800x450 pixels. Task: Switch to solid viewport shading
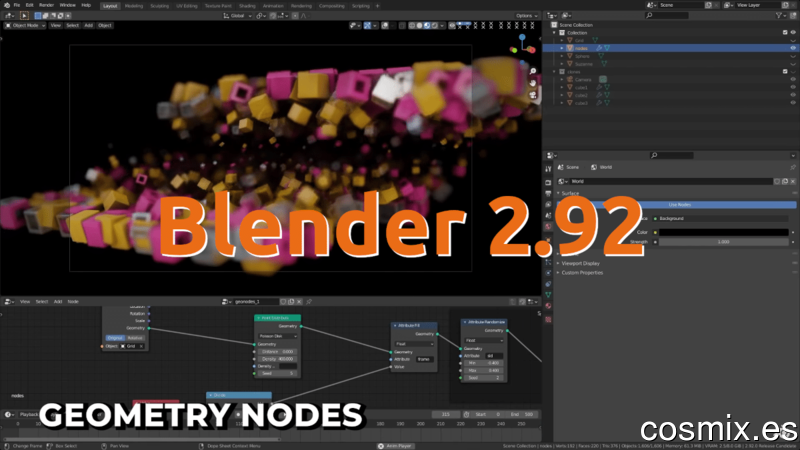tap(419, 26)
